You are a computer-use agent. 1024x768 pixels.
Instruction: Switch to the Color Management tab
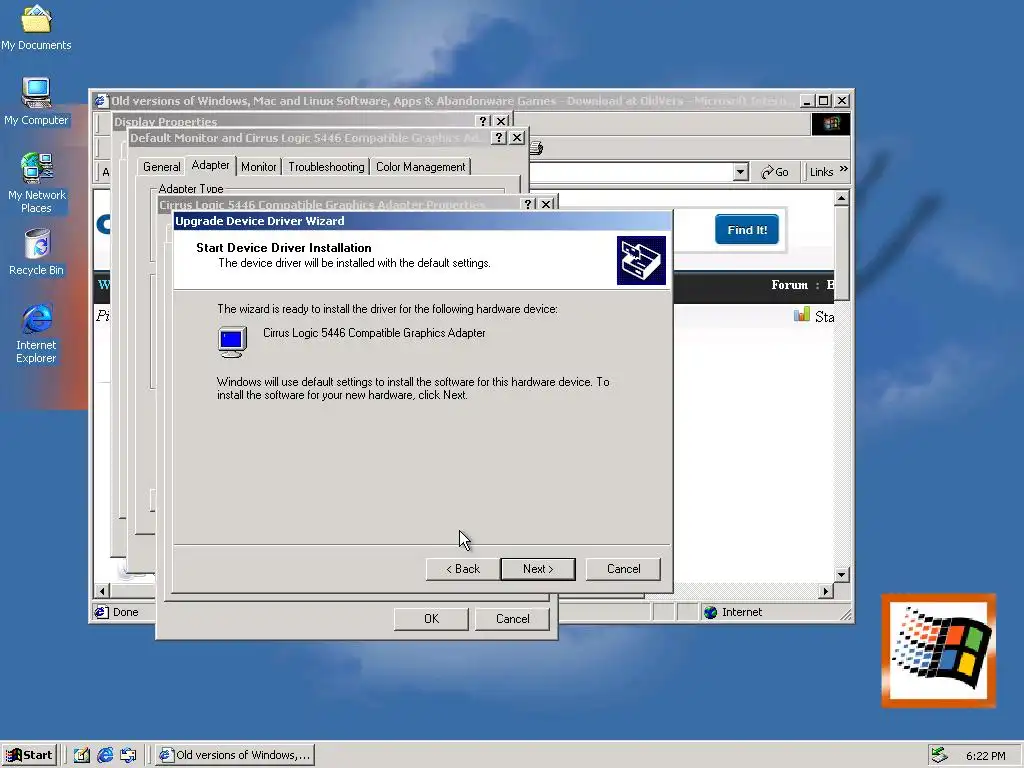421,167
